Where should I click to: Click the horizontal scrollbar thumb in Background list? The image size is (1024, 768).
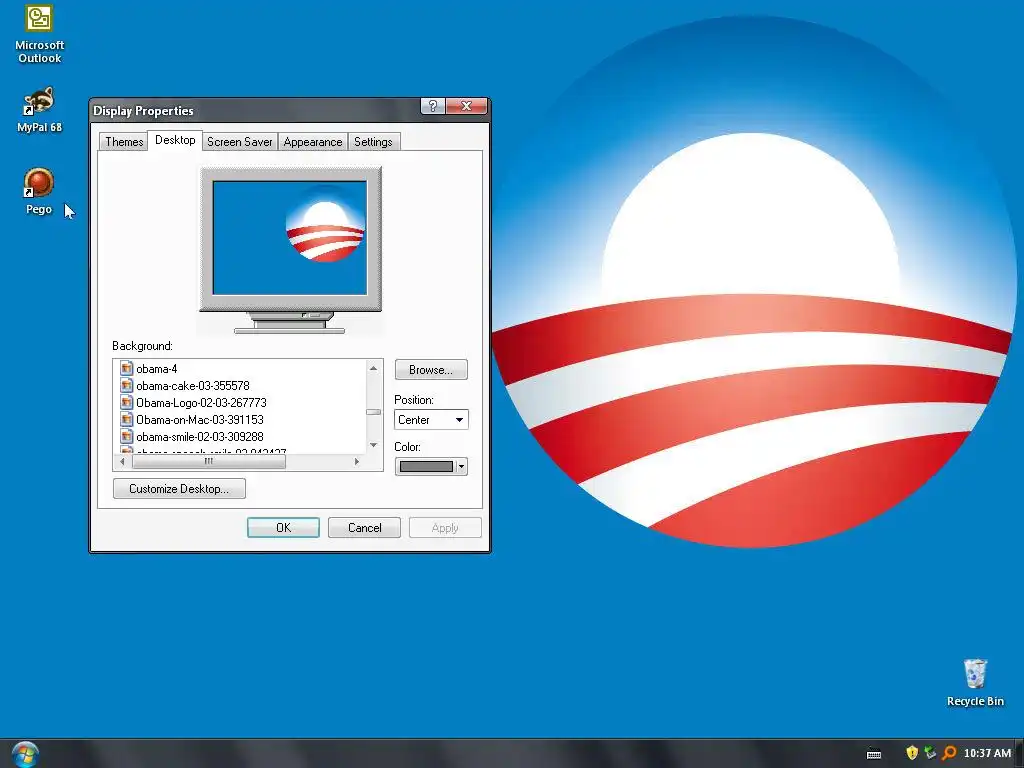click(209, 462)
